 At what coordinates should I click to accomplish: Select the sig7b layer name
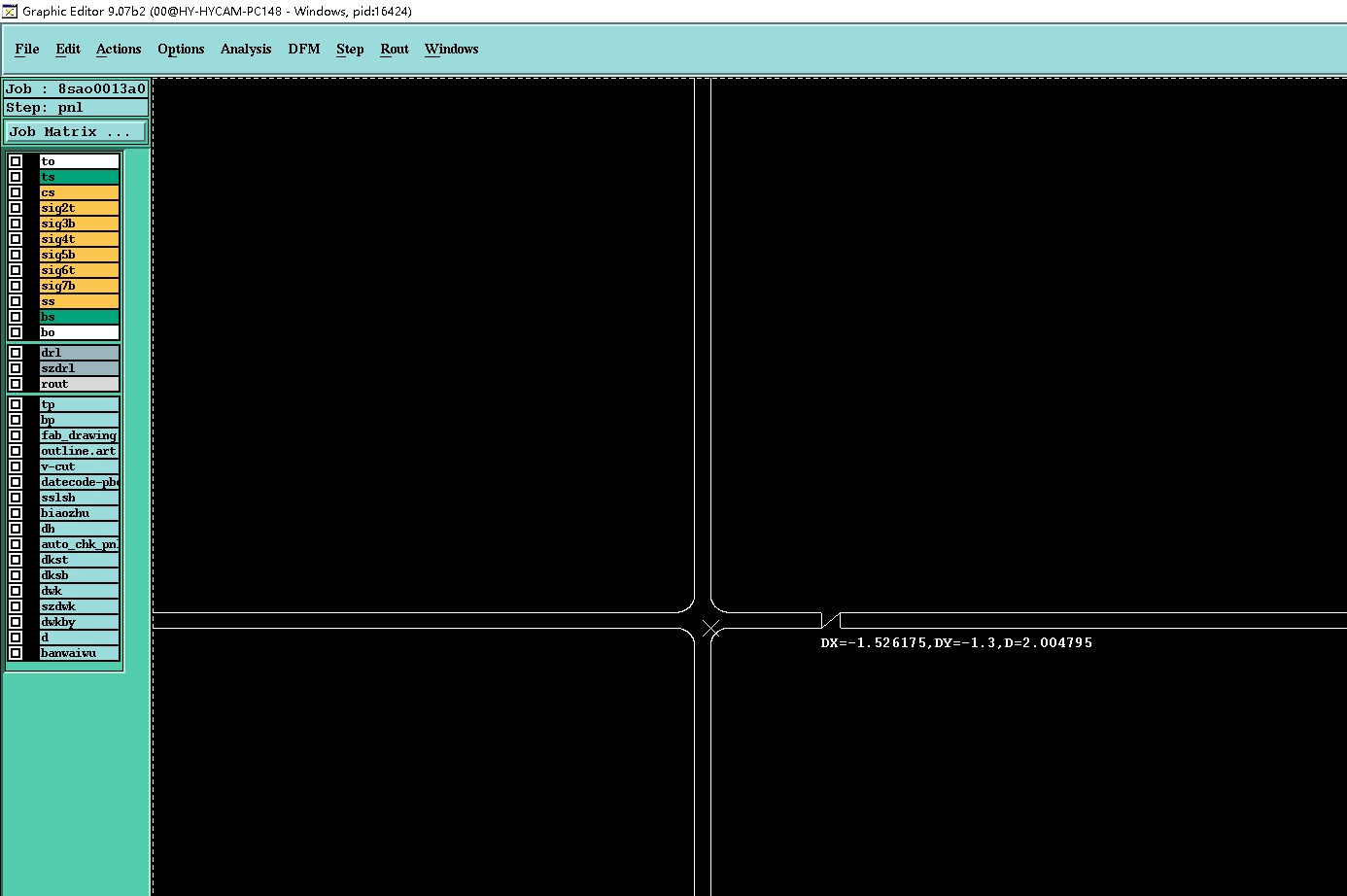79,286
